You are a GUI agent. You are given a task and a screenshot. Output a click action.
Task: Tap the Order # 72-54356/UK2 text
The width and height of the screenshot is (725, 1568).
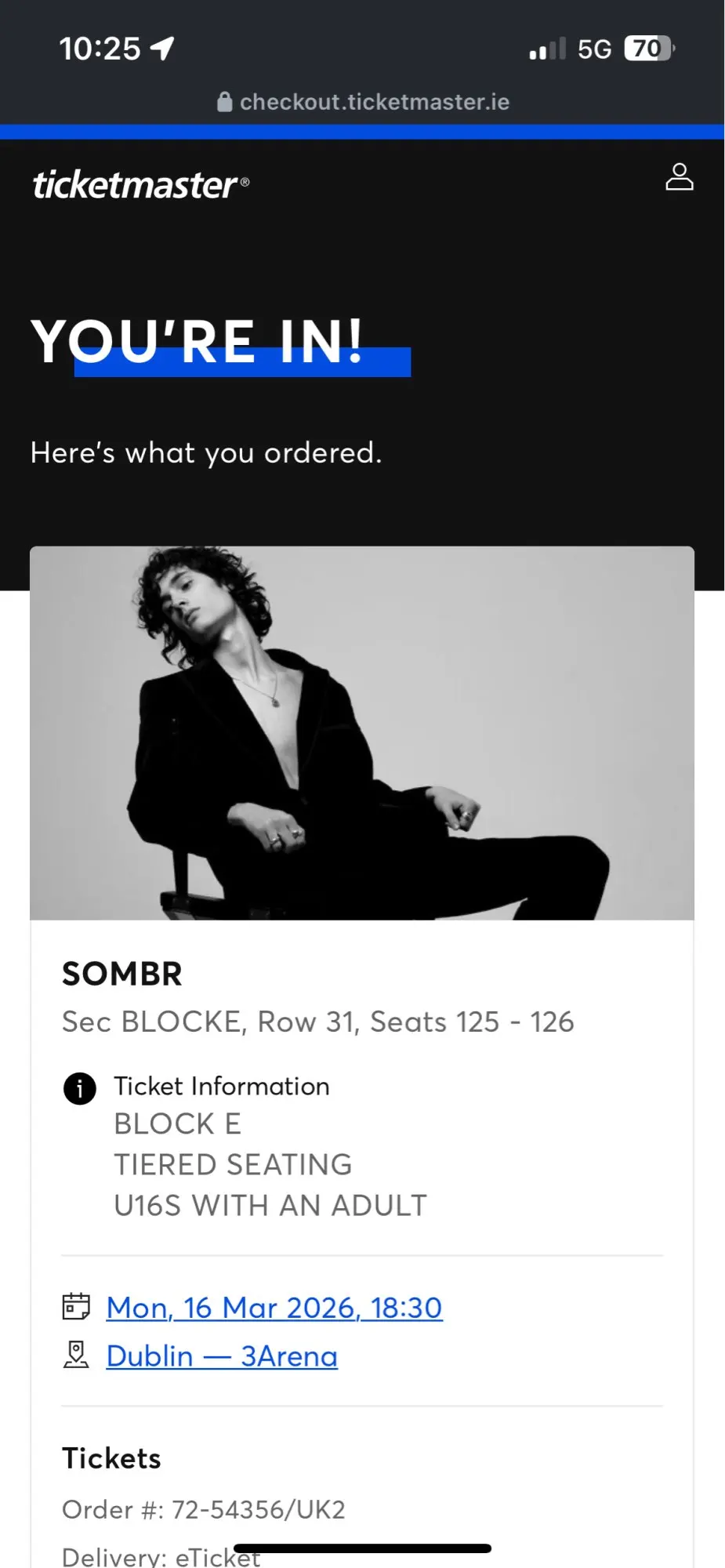tap(204, 1509)
